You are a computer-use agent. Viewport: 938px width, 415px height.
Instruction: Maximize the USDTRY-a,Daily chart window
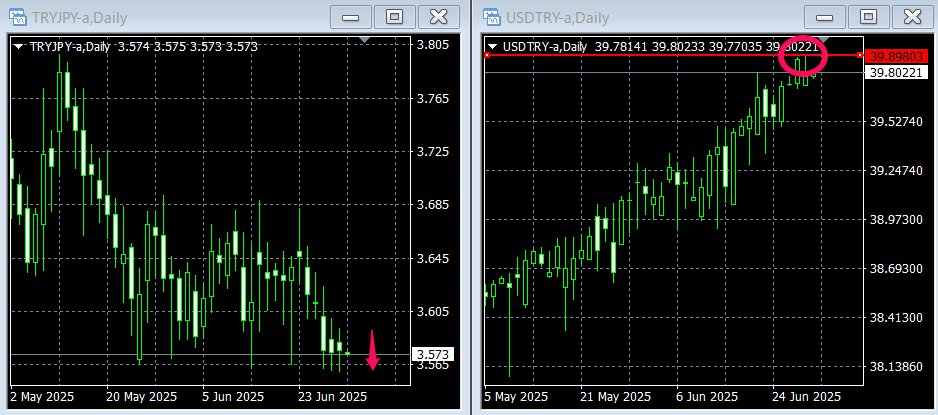point(869,17)
